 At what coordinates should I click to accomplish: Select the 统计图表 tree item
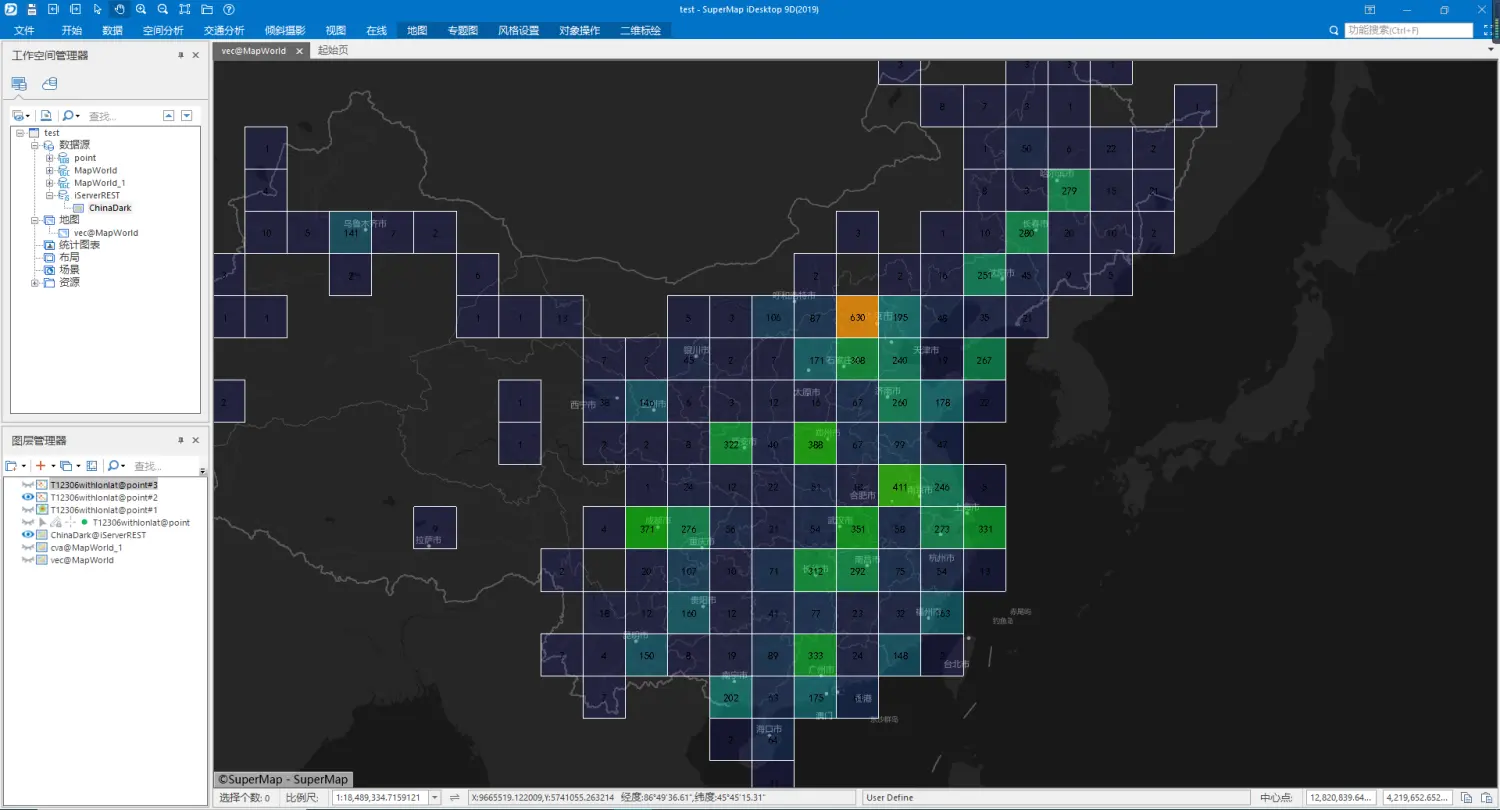(79, 245)
